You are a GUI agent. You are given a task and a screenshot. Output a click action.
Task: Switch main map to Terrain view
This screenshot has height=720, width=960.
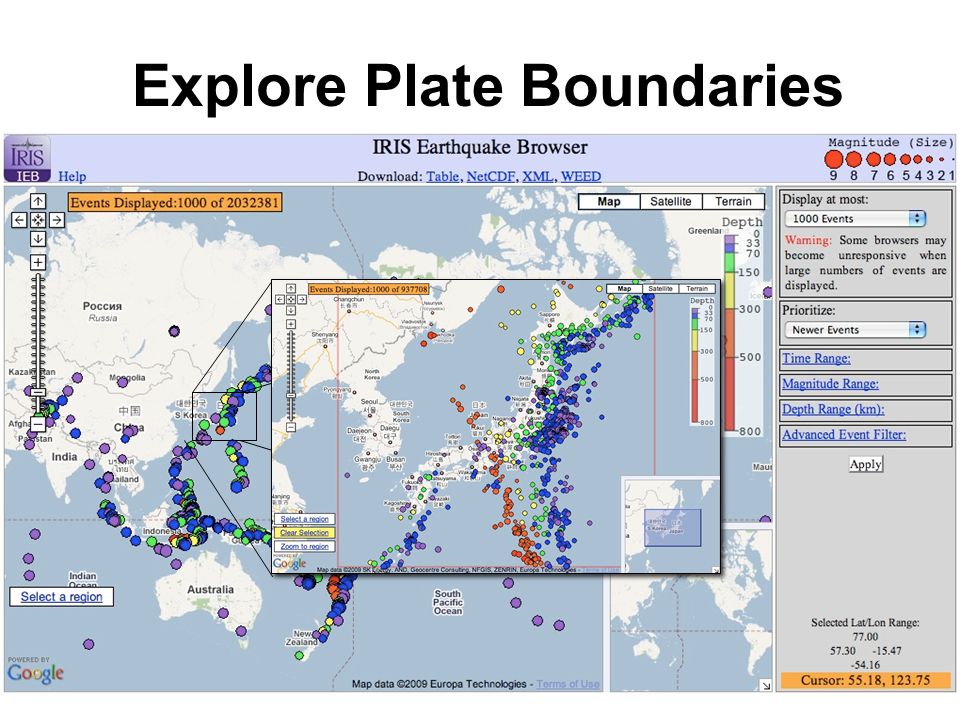click(733, 201)
